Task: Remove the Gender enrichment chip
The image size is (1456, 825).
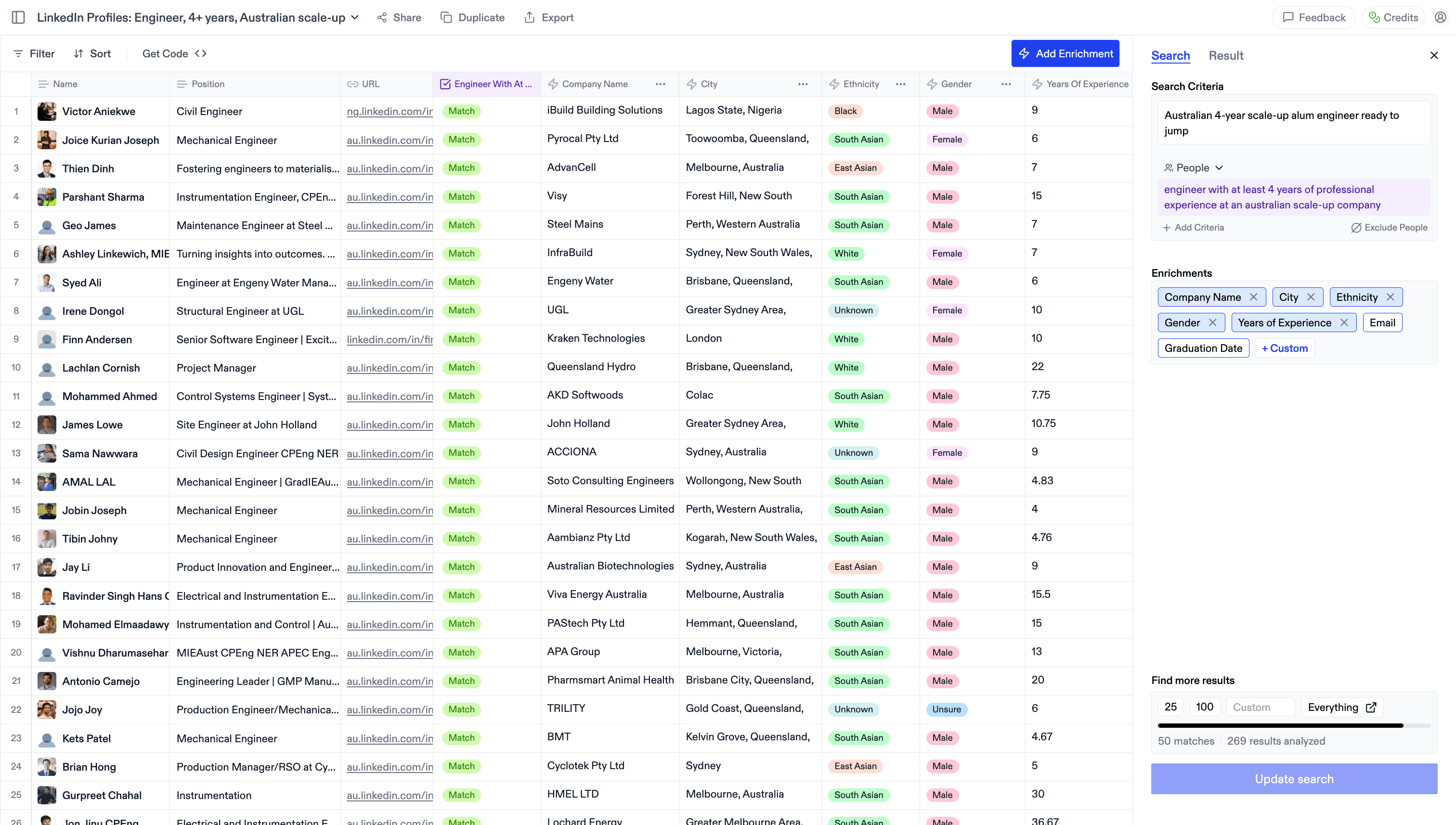Action: pos(1212,322)
